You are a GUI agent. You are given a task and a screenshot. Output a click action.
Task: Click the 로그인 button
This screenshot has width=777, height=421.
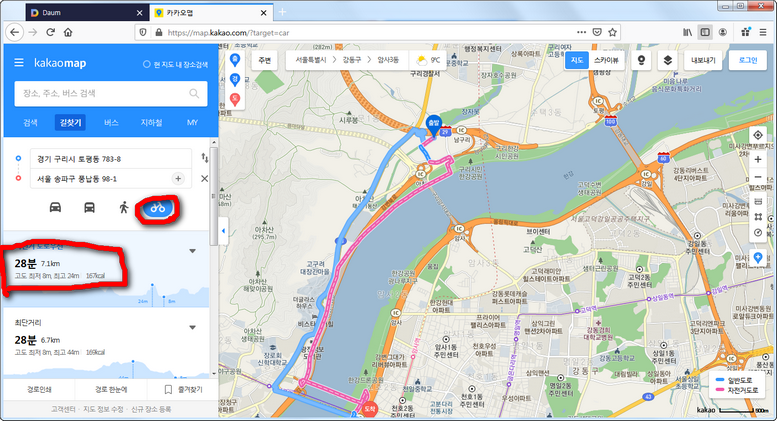(748, 60)
